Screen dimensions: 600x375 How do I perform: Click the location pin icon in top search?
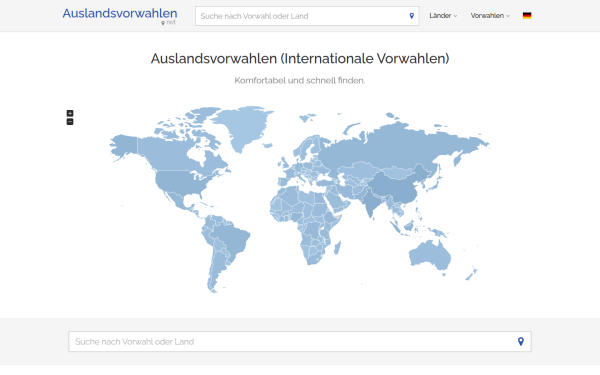coord(412,16)
